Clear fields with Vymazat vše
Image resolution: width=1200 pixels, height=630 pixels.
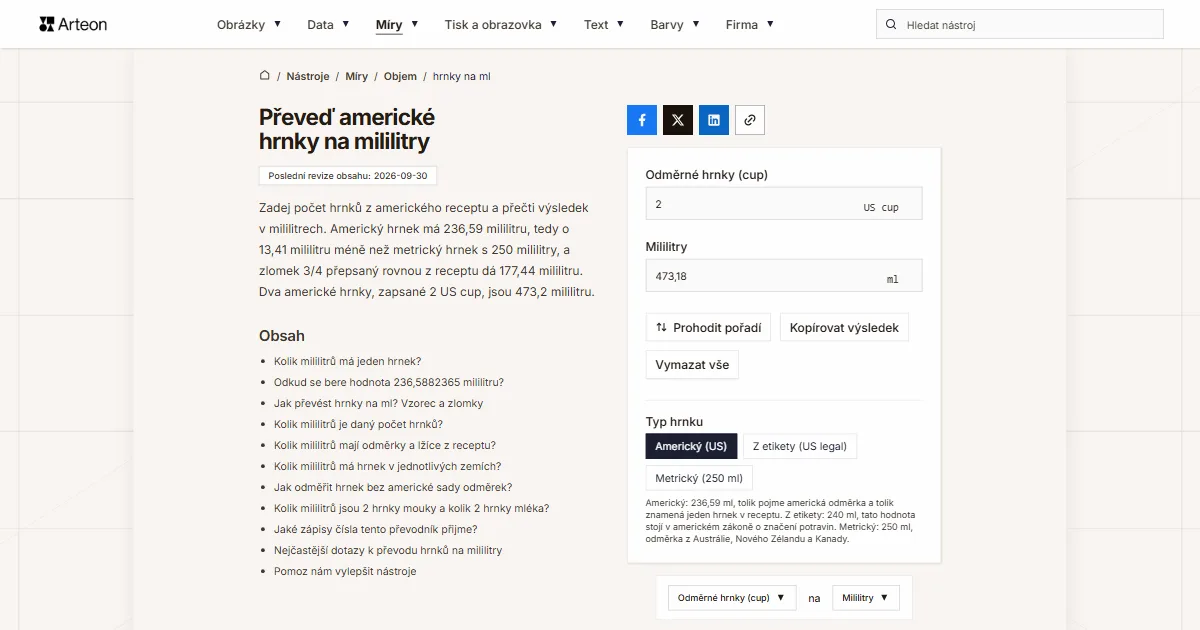[x=692, y=365]
